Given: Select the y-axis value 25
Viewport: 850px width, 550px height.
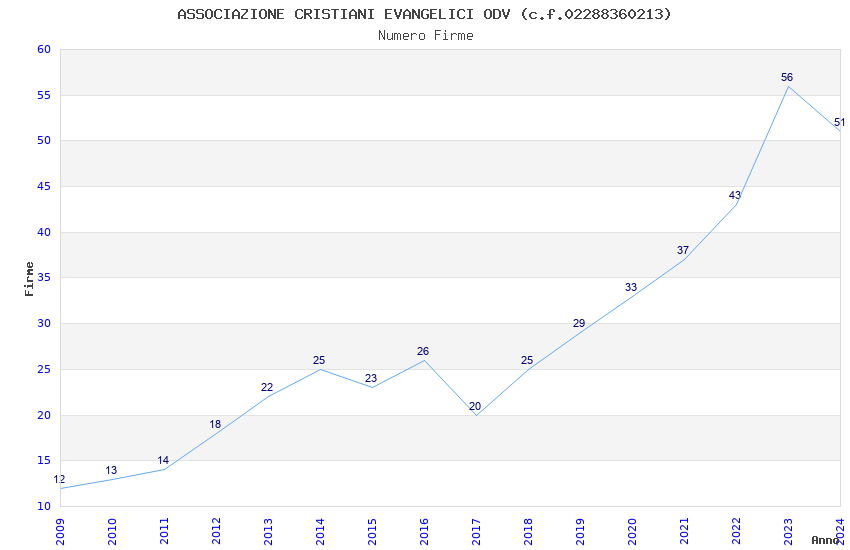Looking at the screenshot, I should (44, 370).
